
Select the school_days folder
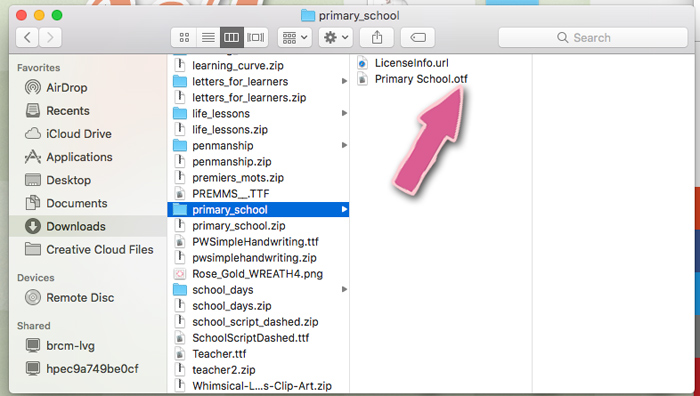(258, 290)
